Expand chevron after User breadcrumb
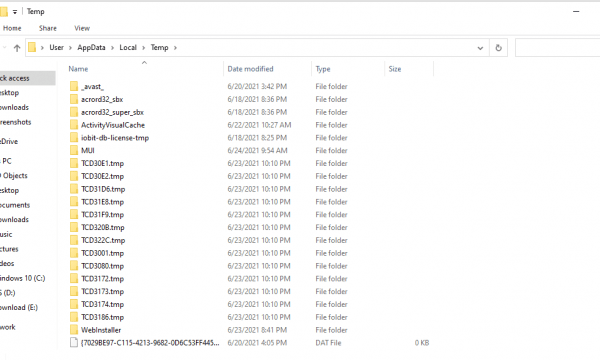 pos(70,48)
